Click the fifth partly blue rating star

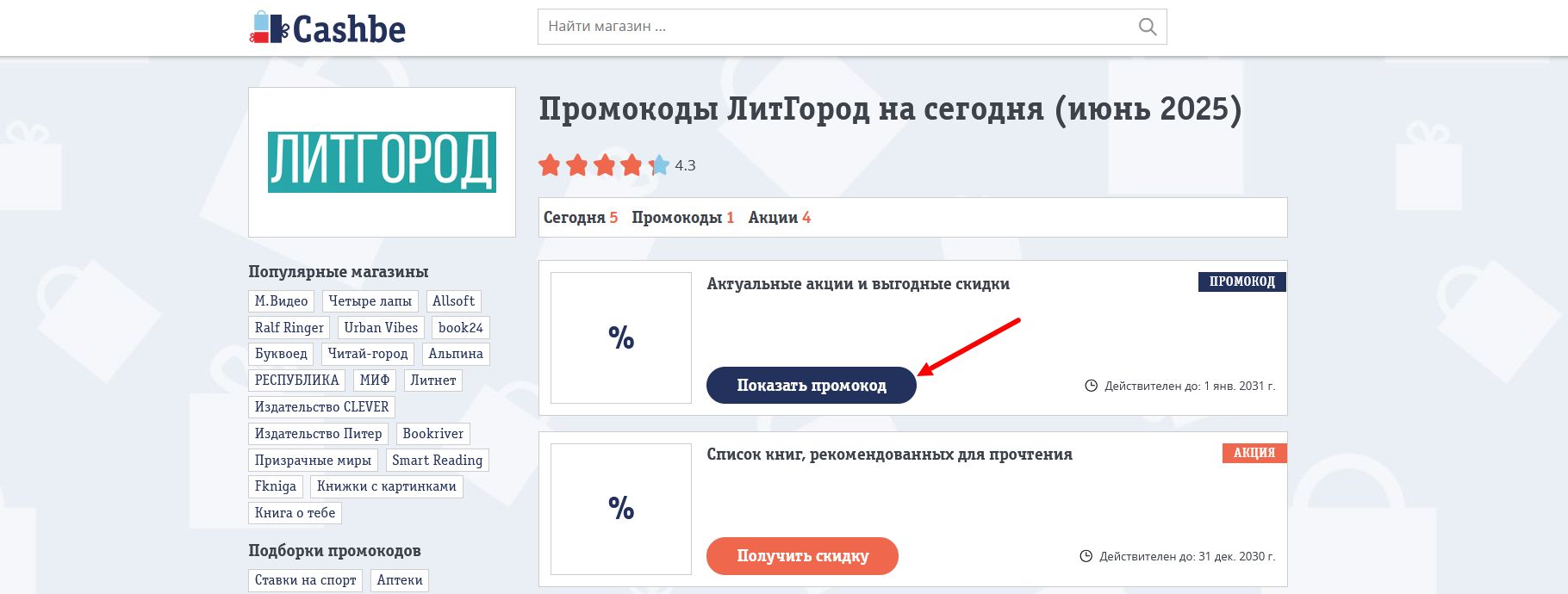click(659, 164)
